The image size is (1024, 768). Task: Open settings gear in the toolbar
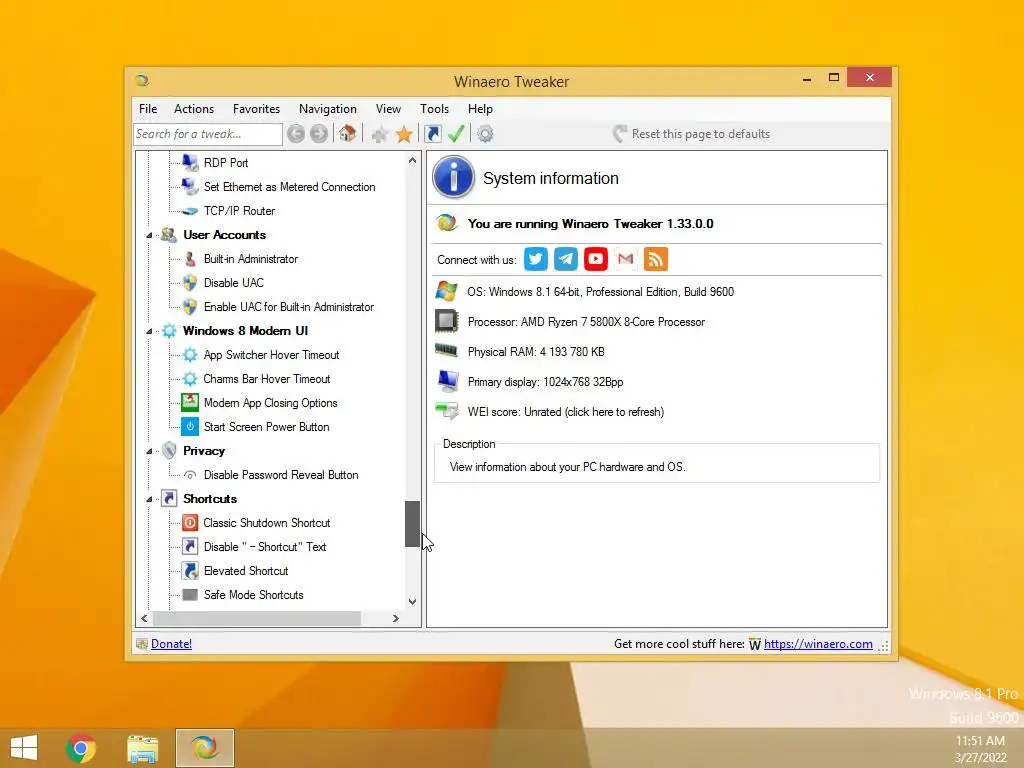485,135
